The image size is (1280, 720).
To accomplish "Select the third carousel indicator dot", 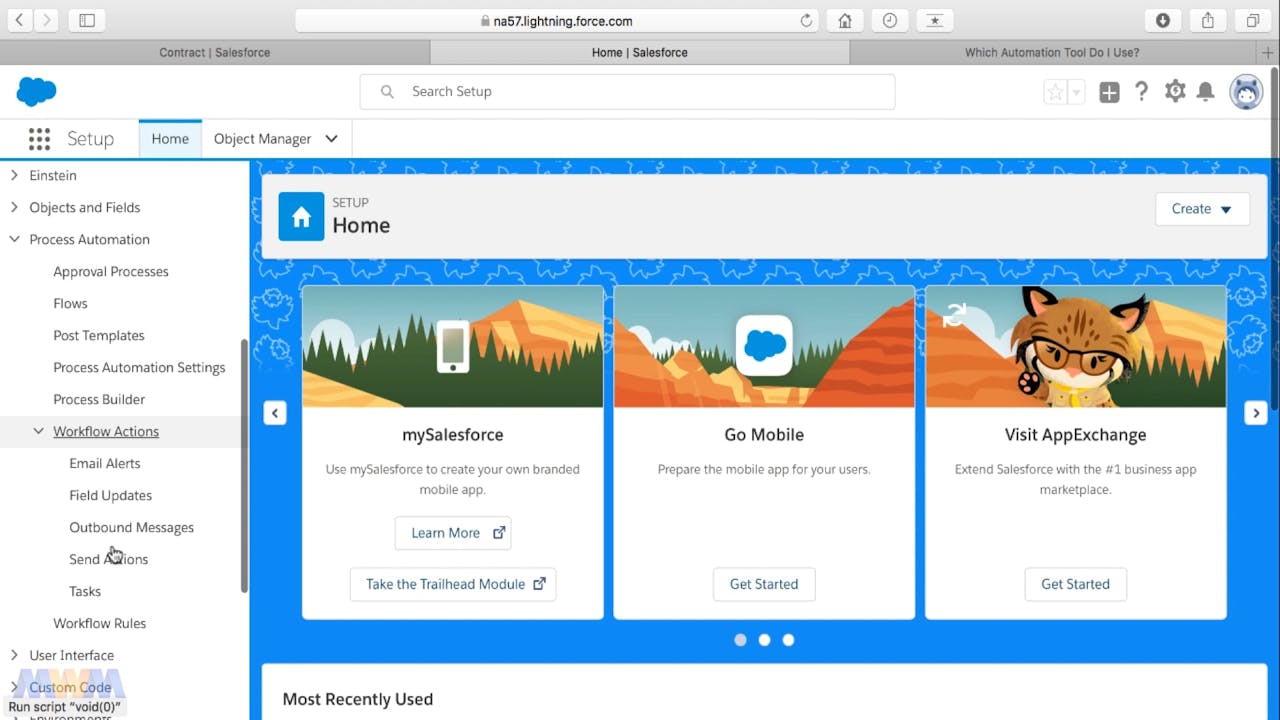I will [x=788, y=640].
